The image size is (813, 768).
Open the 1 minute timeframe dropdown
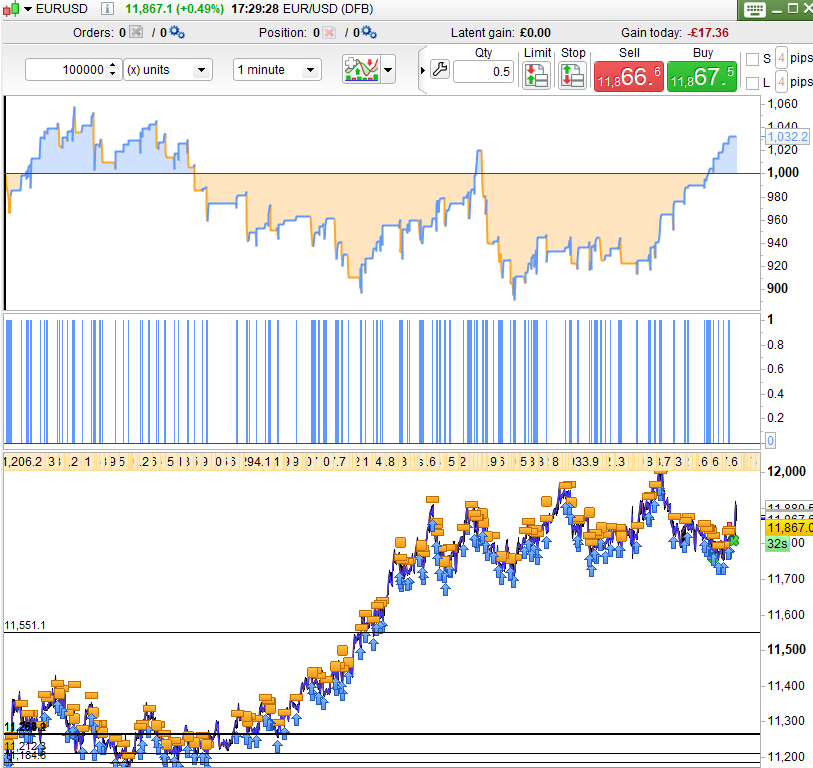point(277,69)
